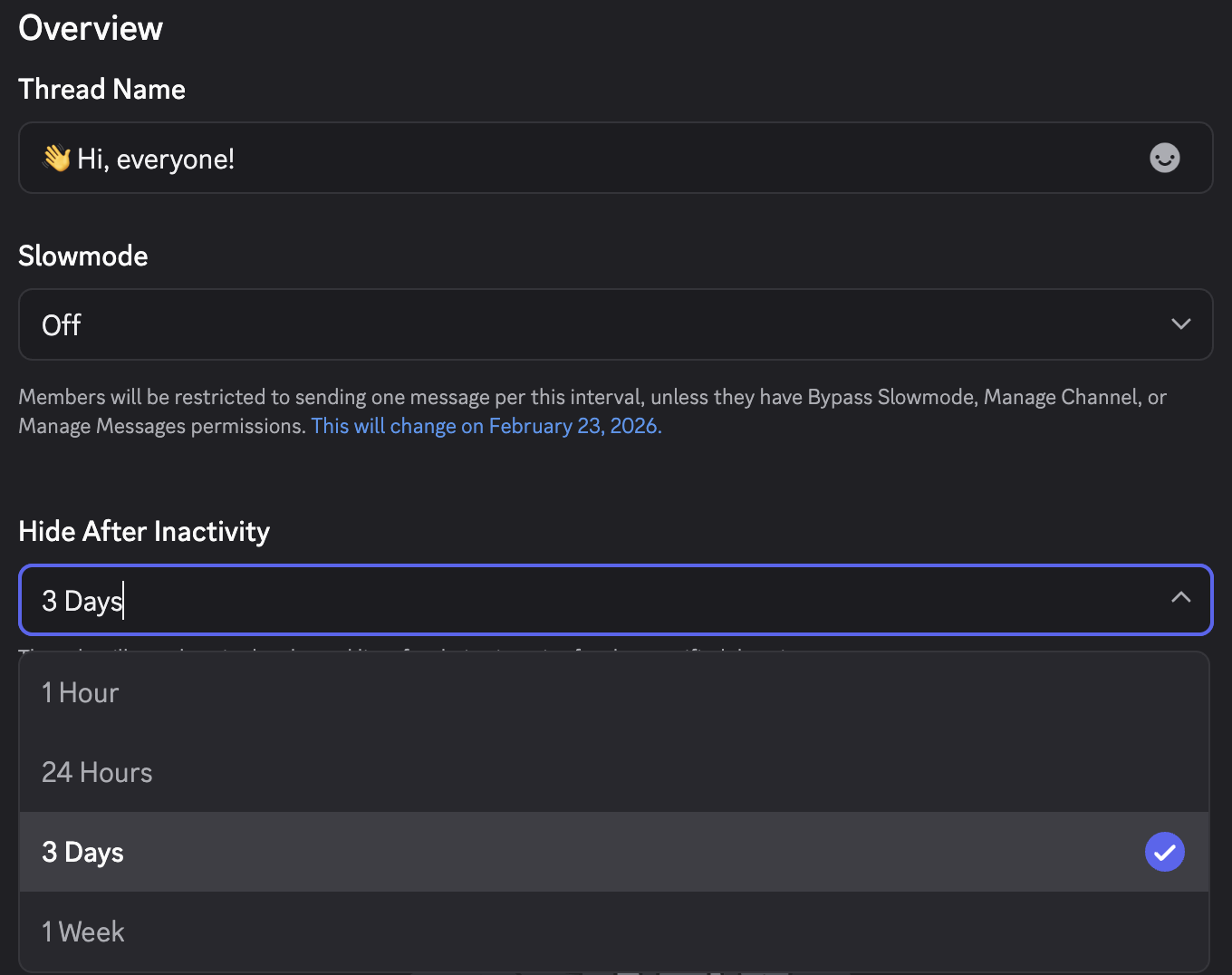Viewport: 1232px width, 975px height.
Task: Click the Overview heading
Action: click(x=90, y=28)
